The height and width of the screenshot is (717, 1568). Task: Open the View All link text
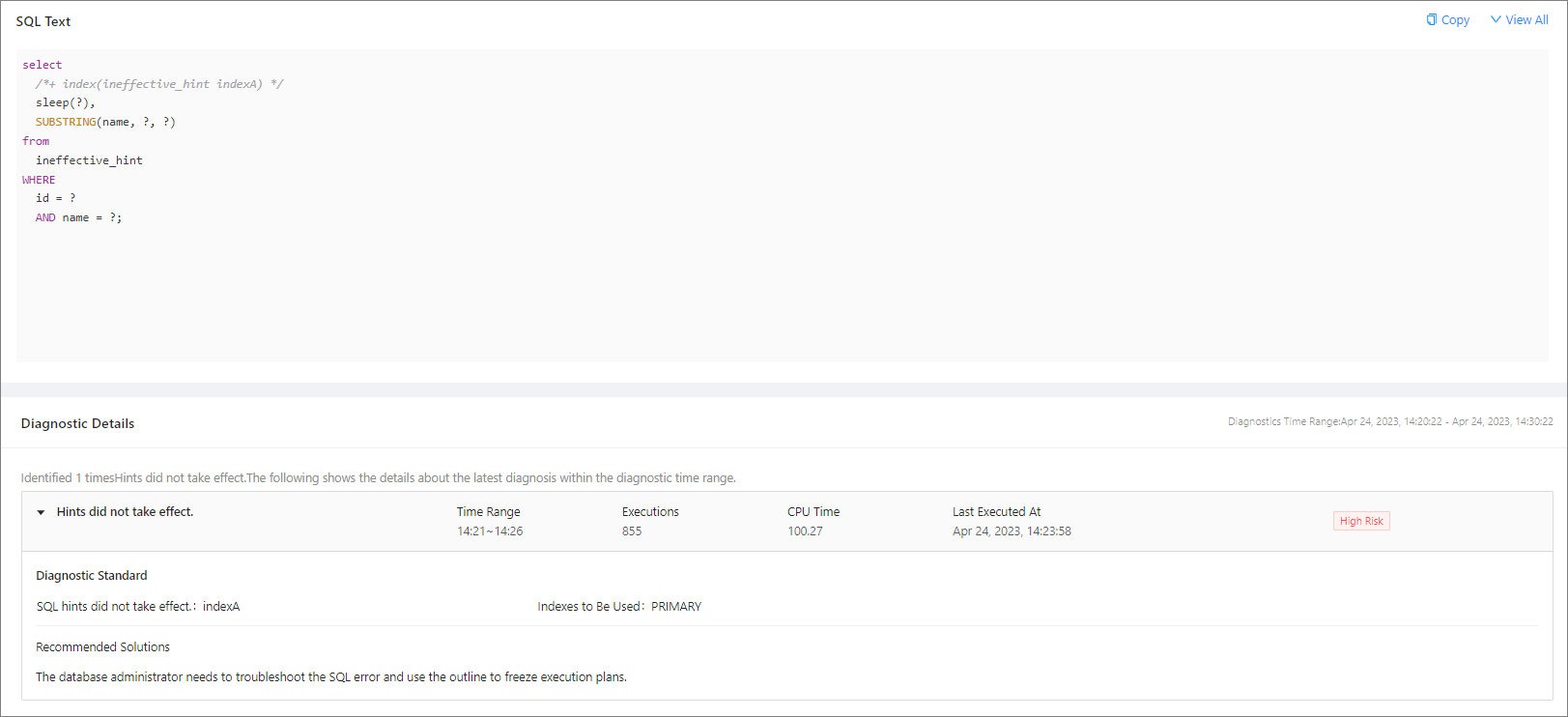pos(1526,20)
